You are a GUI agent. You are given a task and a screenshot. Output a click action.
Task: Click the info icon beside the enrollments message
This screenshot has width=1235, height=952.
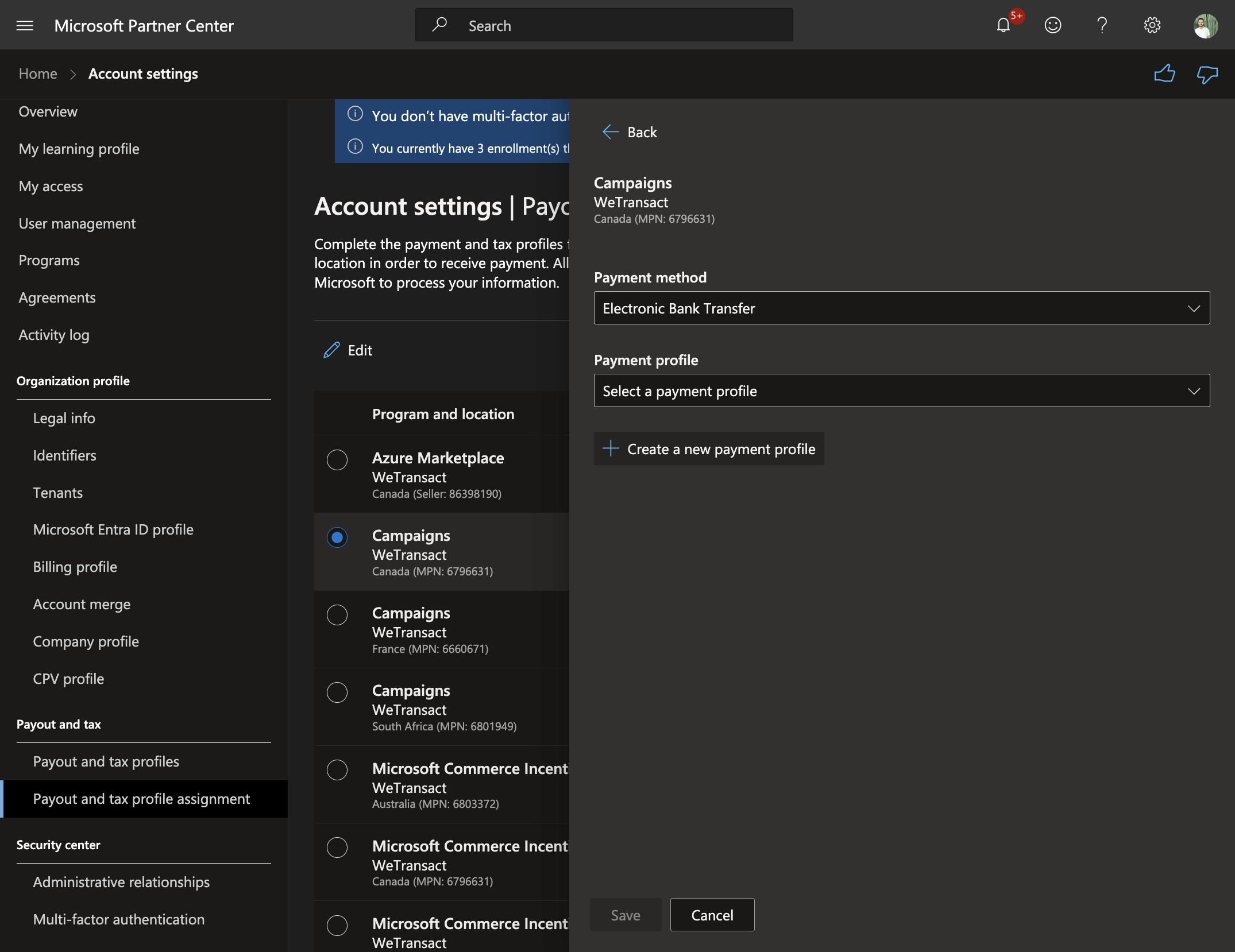point(355,147)
